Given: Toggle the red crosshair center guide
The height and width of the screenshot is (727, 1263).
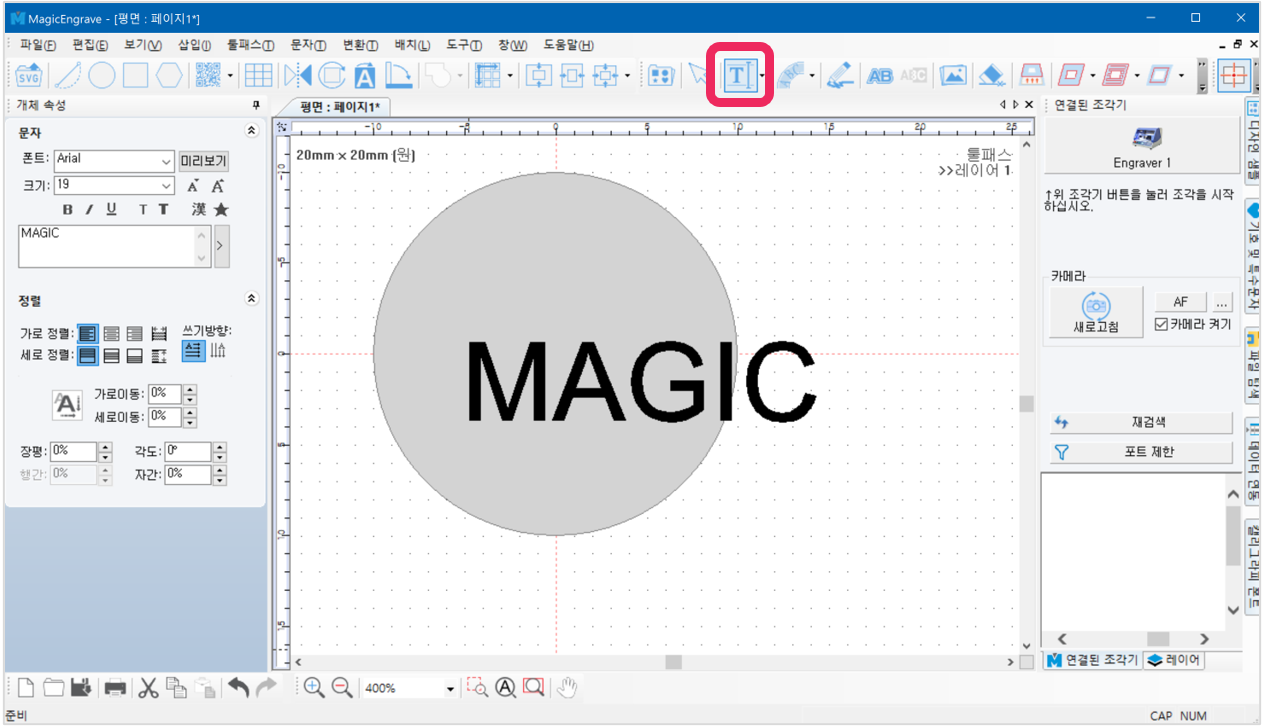Looking at the screenshot, I should point(1235,75).
